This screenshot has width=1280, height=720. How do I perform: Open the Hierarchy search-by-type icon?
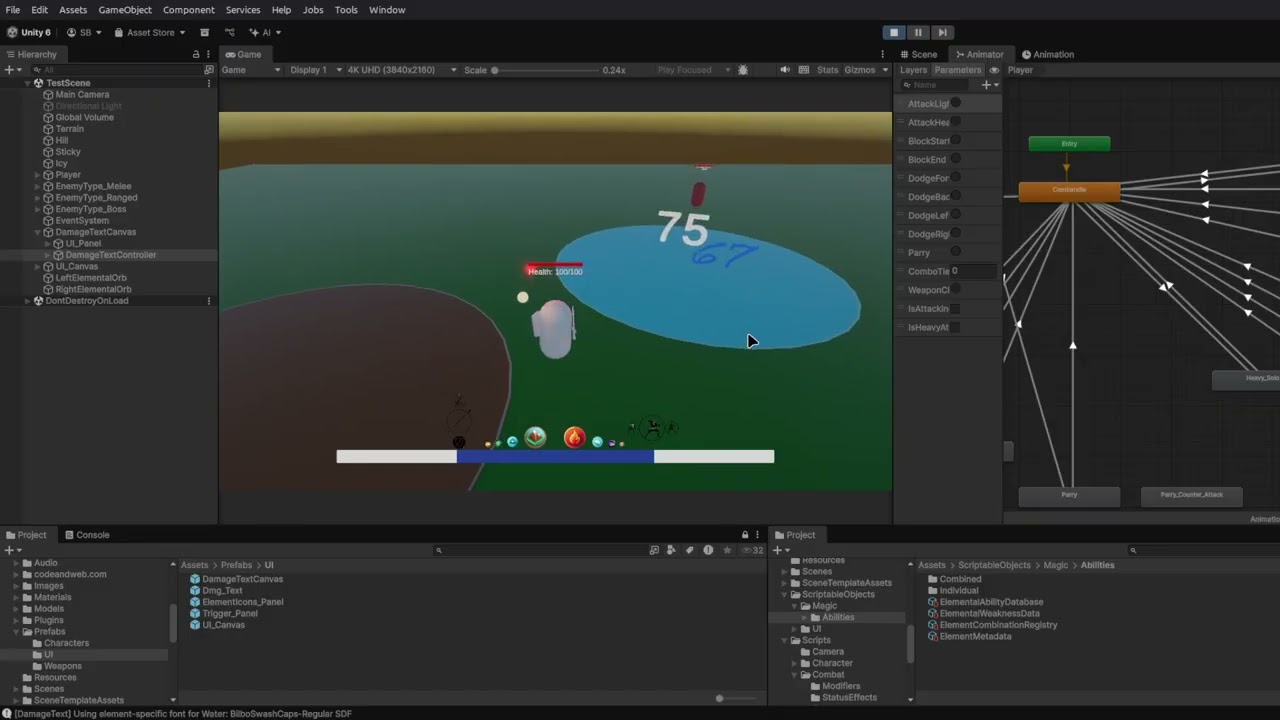[x=209, y=70]
